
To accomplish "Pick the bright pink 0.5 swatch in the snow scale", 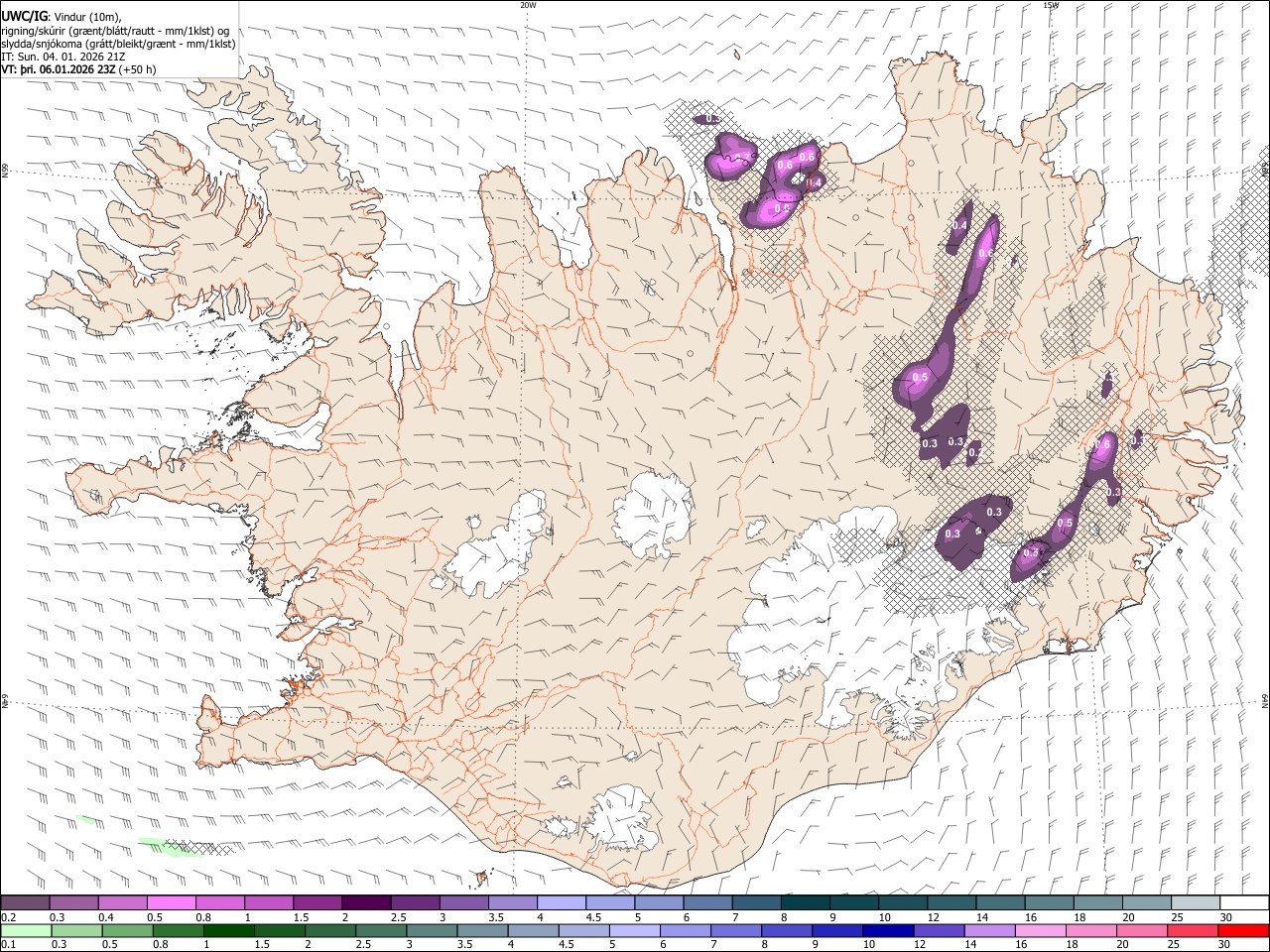I will (172, 902).
